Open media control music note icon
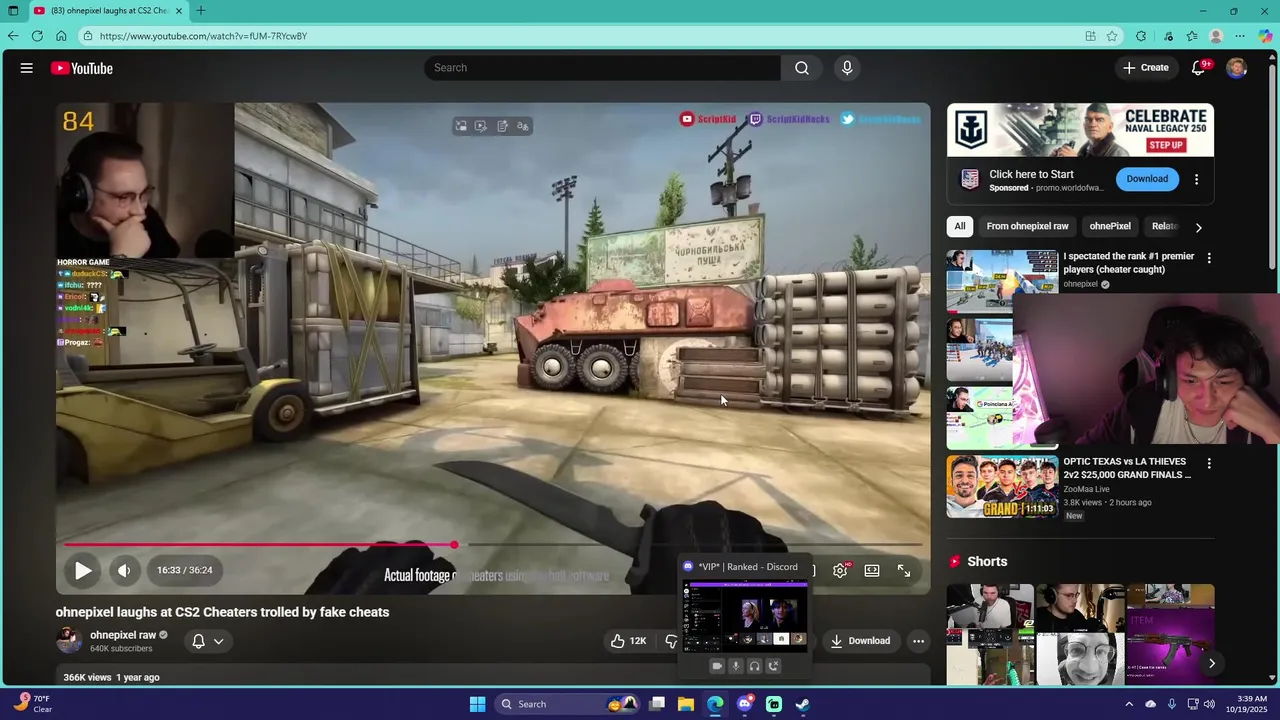1280x720 pixels. (x=1168, y=36)
